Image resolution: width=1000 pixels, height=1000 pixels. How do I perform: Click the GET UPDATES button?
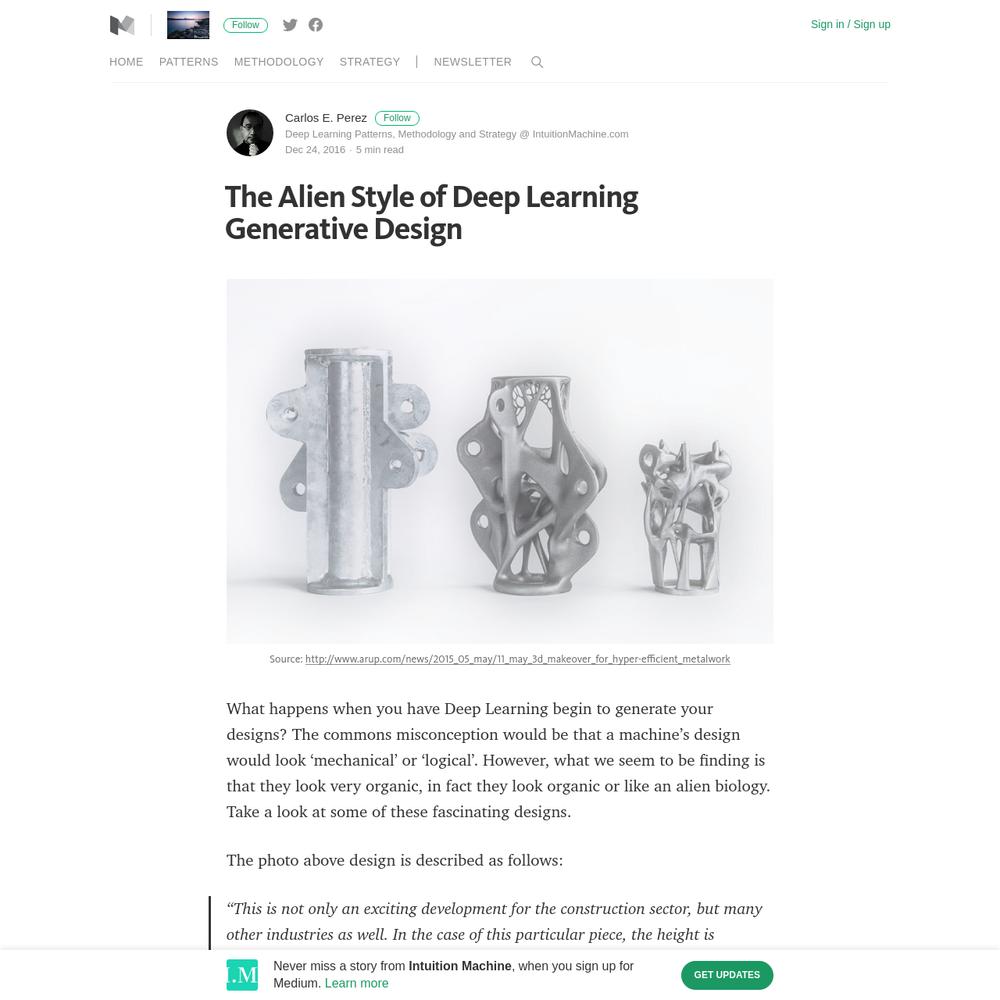727,975
